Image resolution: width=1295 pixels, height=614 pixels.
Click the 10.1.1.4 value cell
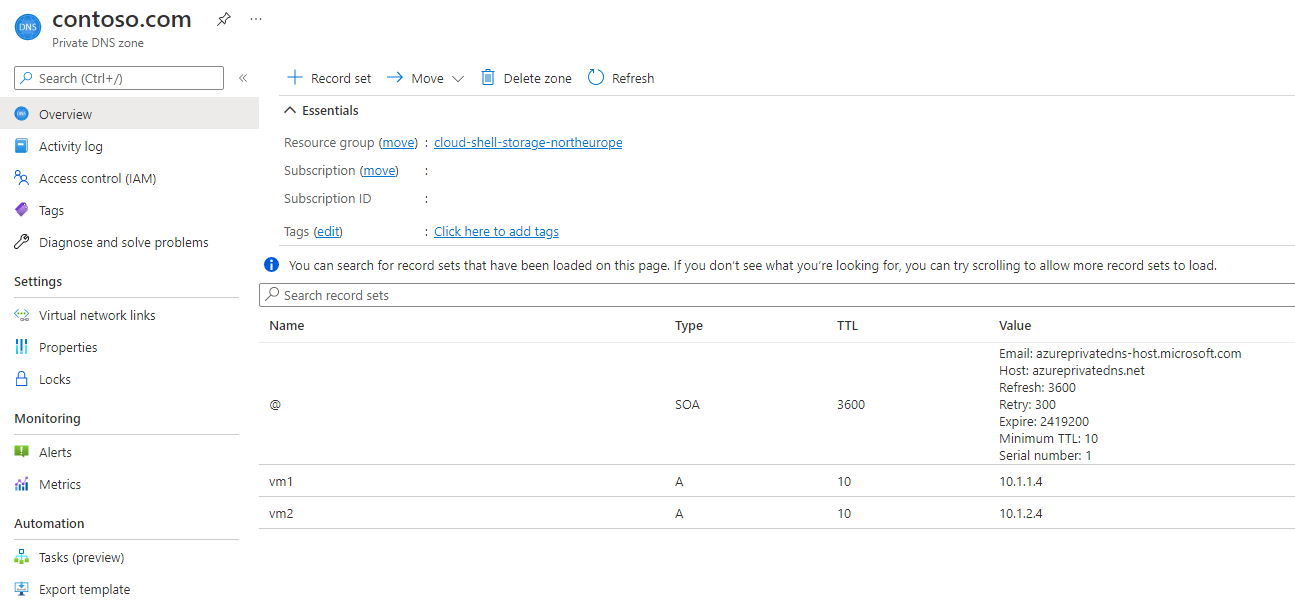(1022, 481)
